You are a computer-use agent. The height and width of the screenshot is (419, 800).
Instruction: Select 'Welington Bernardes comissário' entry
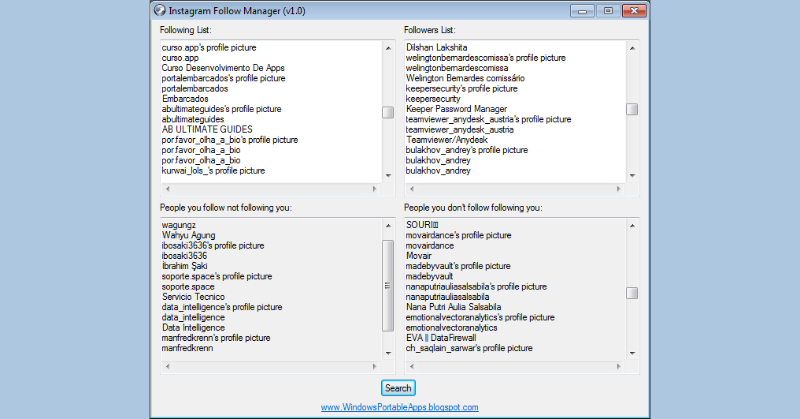(x=465, y=78)
